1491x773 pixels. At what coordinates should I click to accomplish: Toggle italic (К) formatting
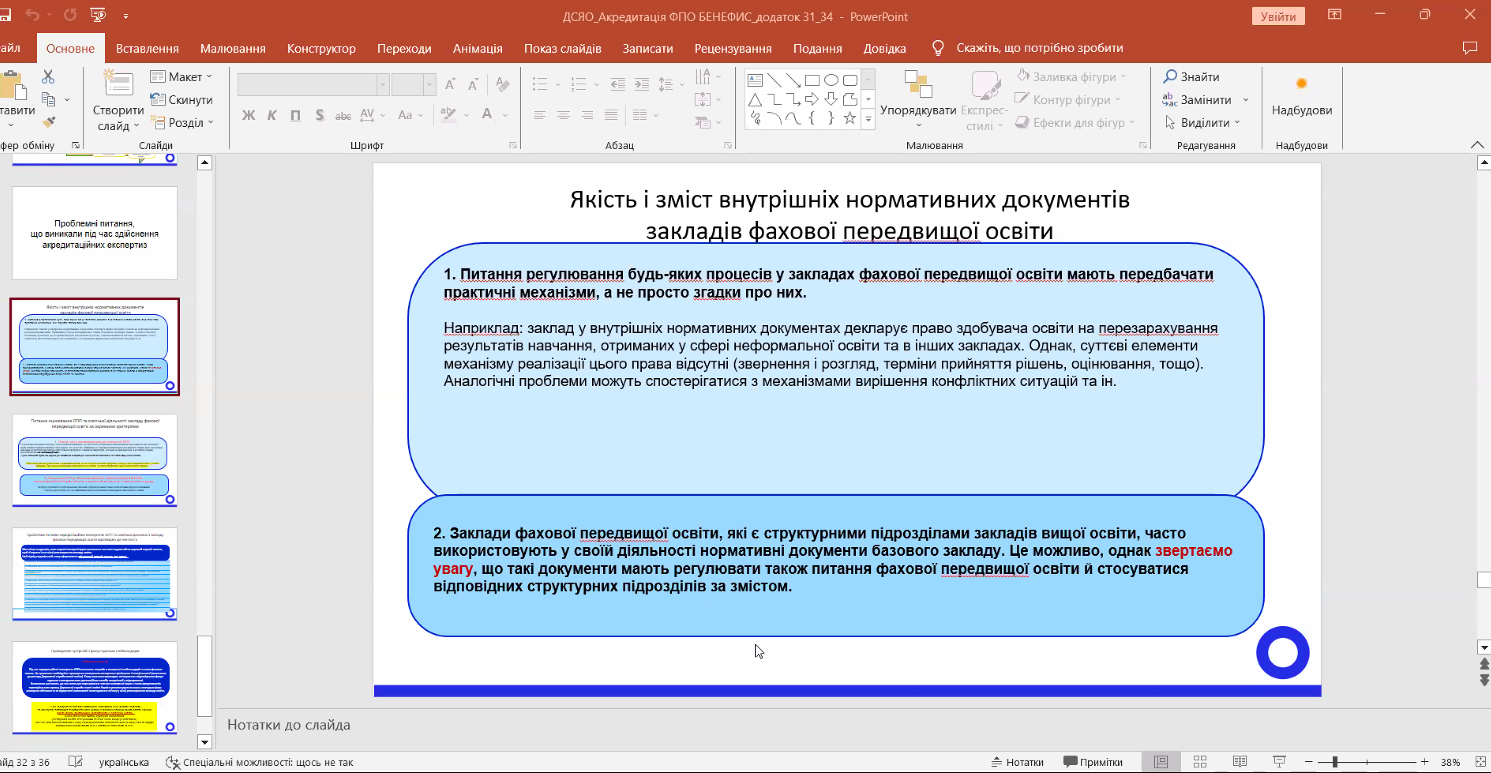pyautogui.click(x=272, y=115)
